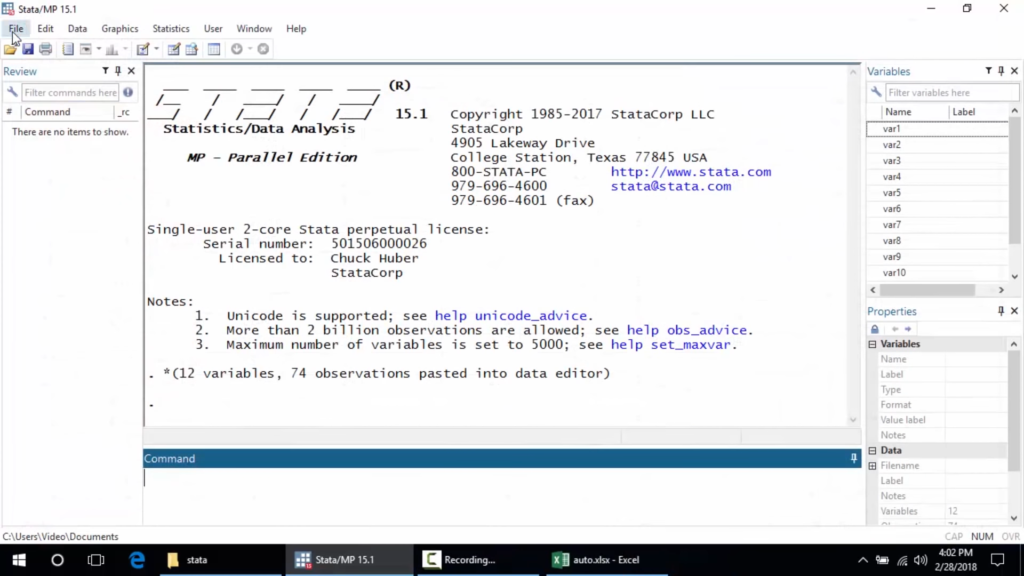Viewport: 1024px width, 576px height.
Task: Click the stata@stata.com email link
Action: pos(671,186)
